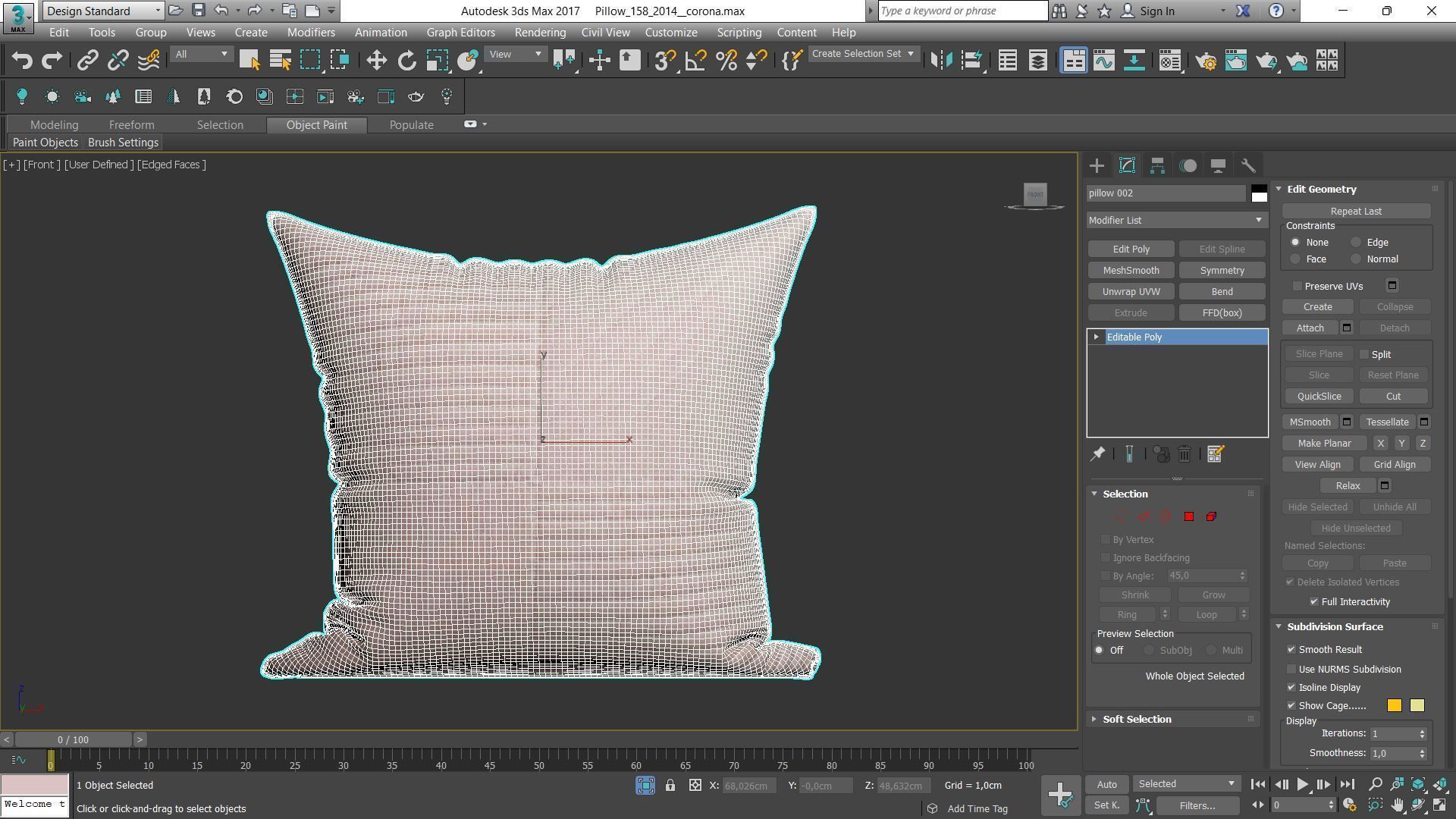This screenshot has height=819, width=1456.
Task: Open the Utilities panel tab
Action: (1248, 165)
